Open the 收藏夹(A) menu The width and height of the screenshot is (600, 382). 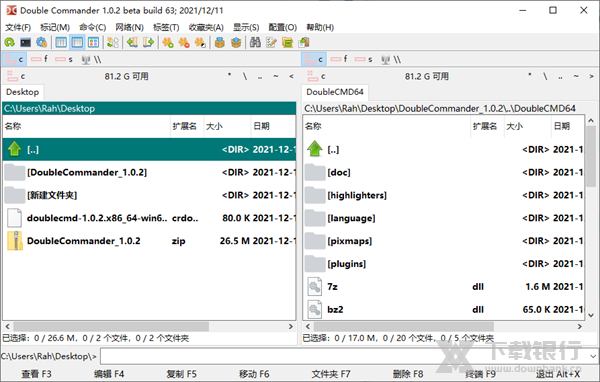pos(206,27)
